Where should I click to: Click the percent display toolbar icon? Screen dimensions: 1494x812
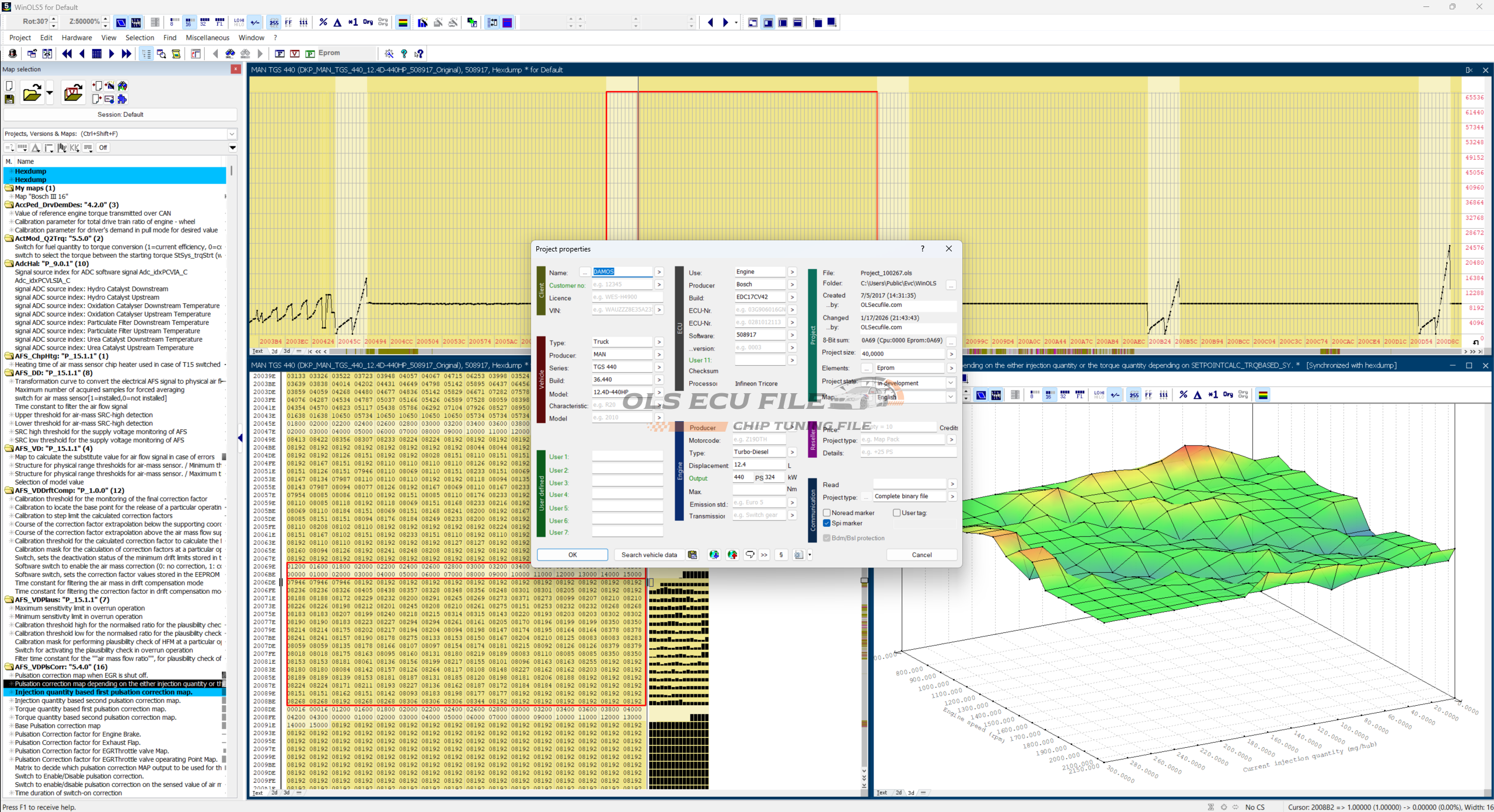[x=323, y=22]
